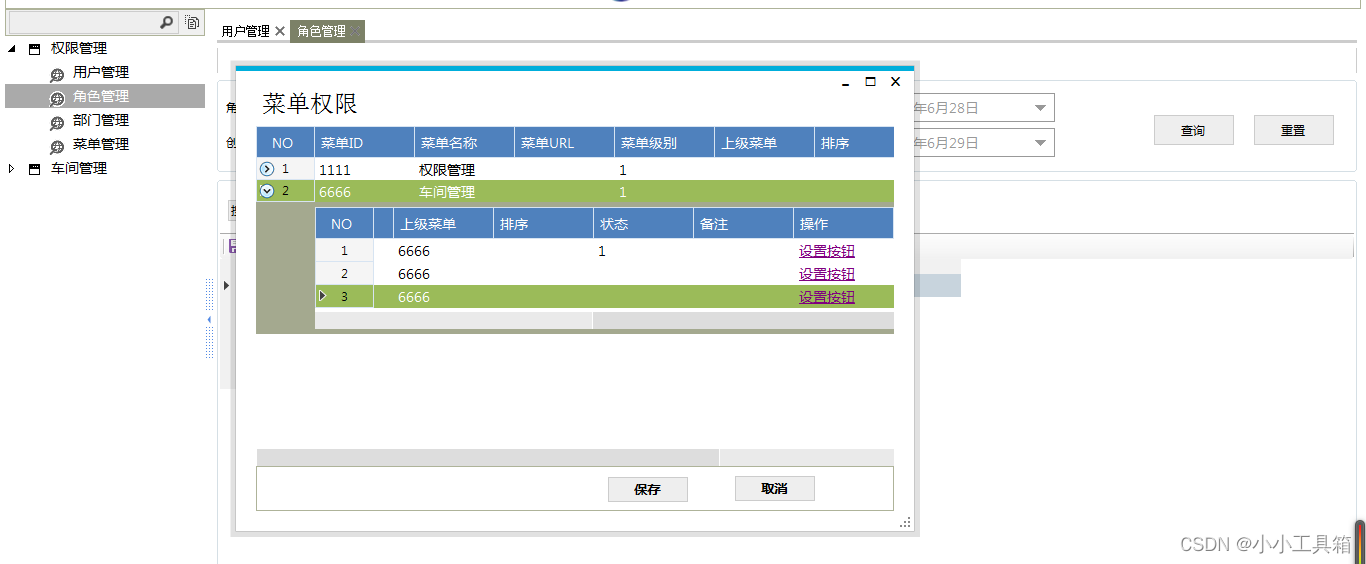This screenshot has height=564, width=1366.
Task: Expand the 车间管理 tree node
Action: pos(11,168)
